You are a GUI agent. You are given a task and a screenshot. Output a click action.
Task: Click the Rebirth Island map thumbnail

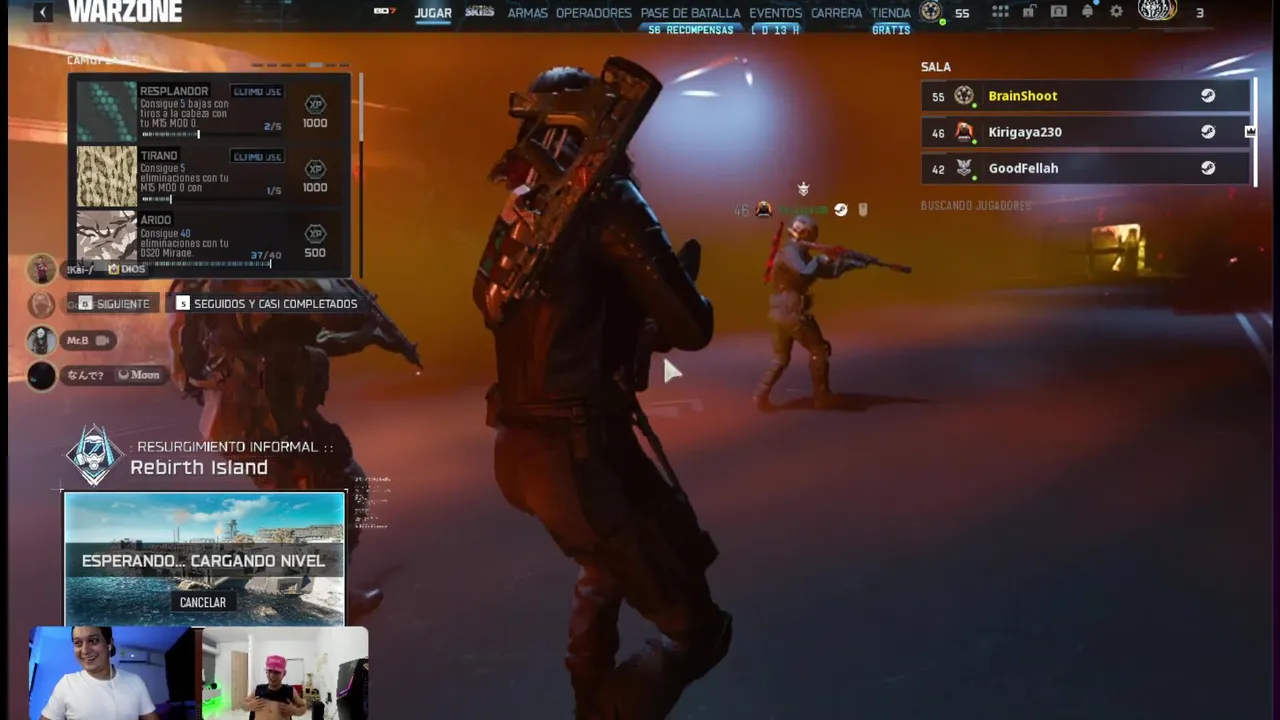point(204,558)
